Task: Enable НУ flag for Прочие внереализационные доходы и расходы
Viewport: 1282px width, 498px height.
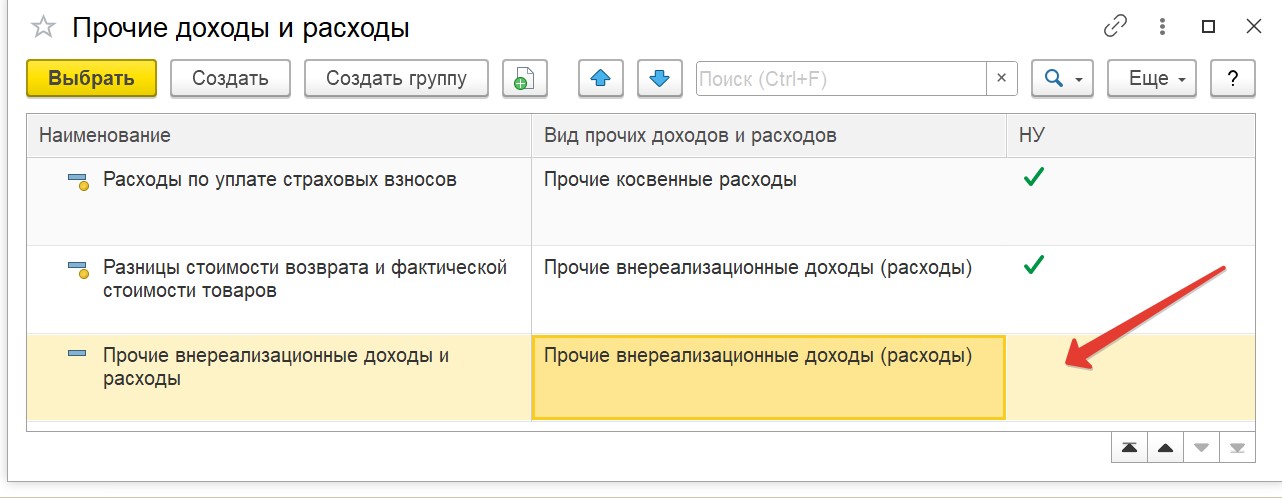Action: point(1130,377)
